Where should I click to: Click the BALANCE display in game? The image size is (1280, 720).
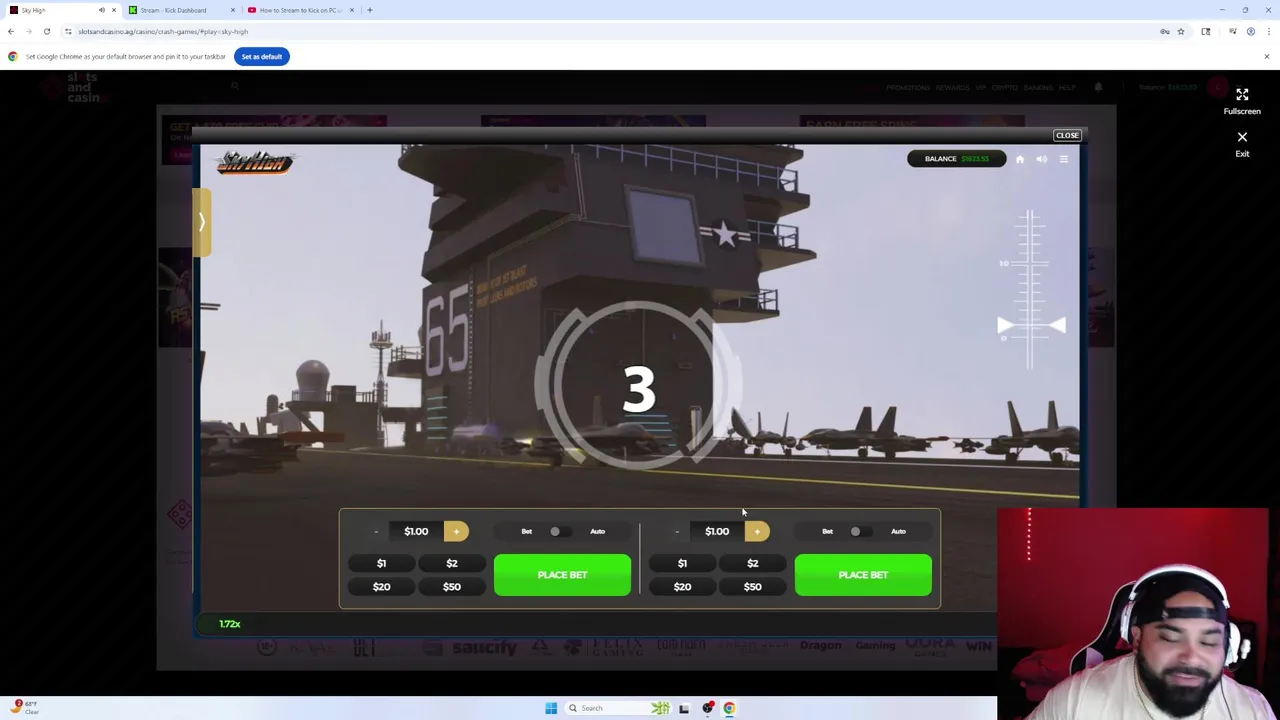click(956, 159)
